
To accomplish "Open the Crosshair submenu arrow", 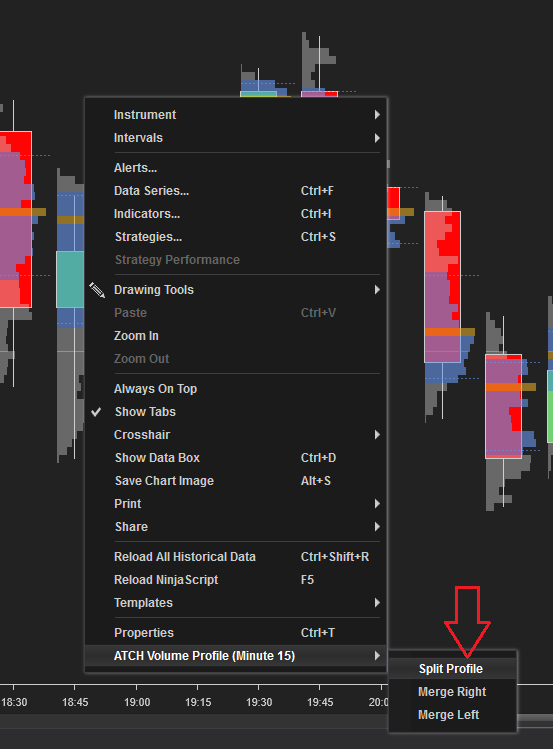I will pos(377,435).
